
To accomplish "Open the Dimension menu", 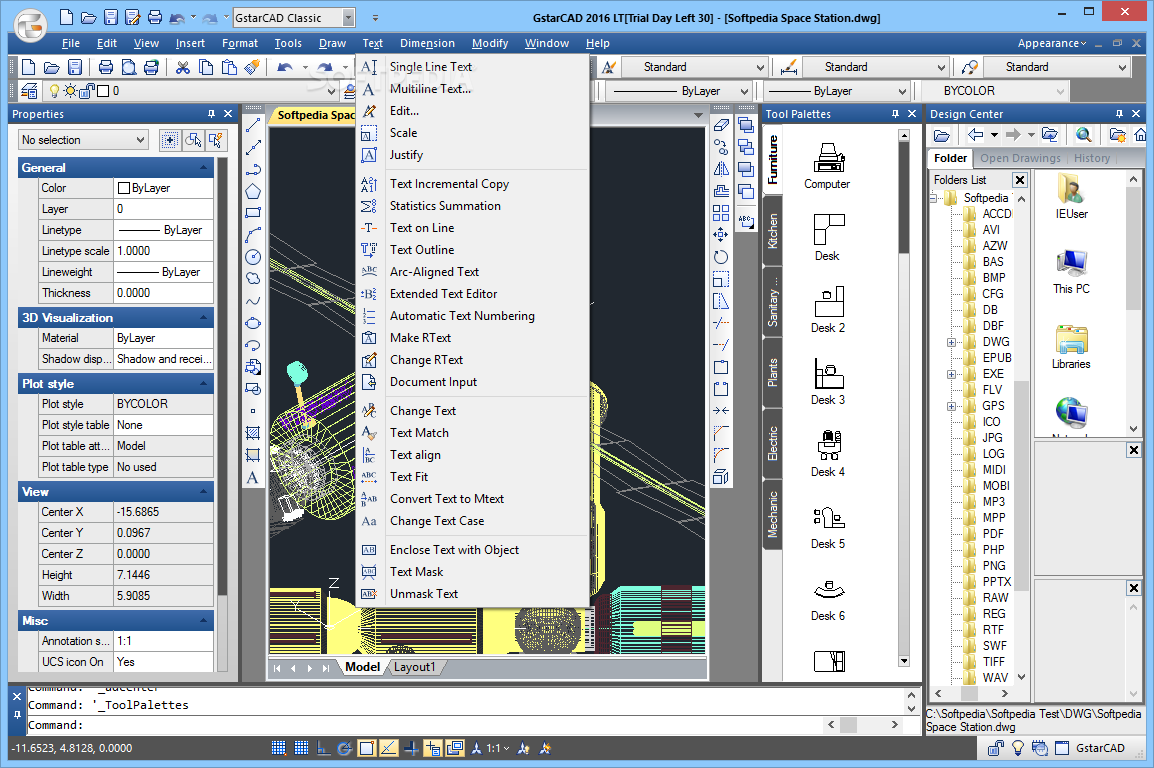I will [427, 43].
